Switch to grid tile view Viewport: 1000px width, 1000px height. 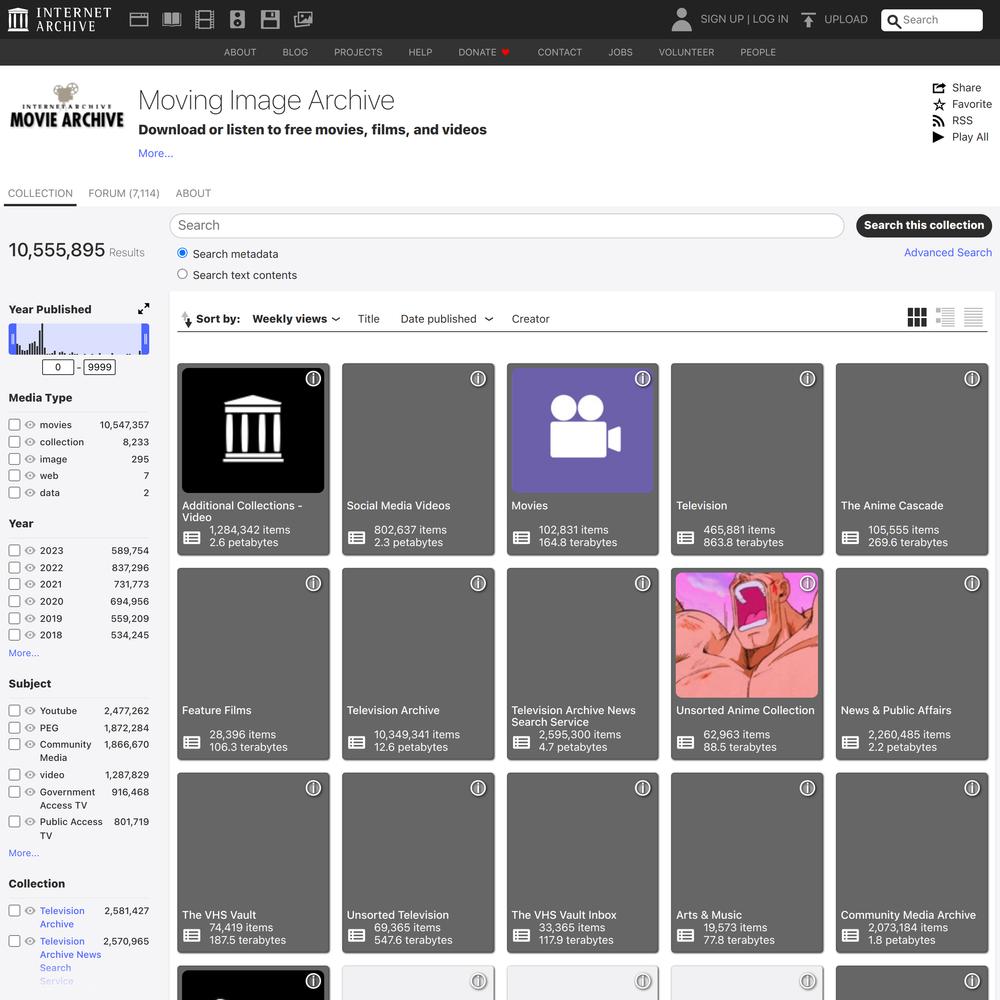[x=917, y=317]
